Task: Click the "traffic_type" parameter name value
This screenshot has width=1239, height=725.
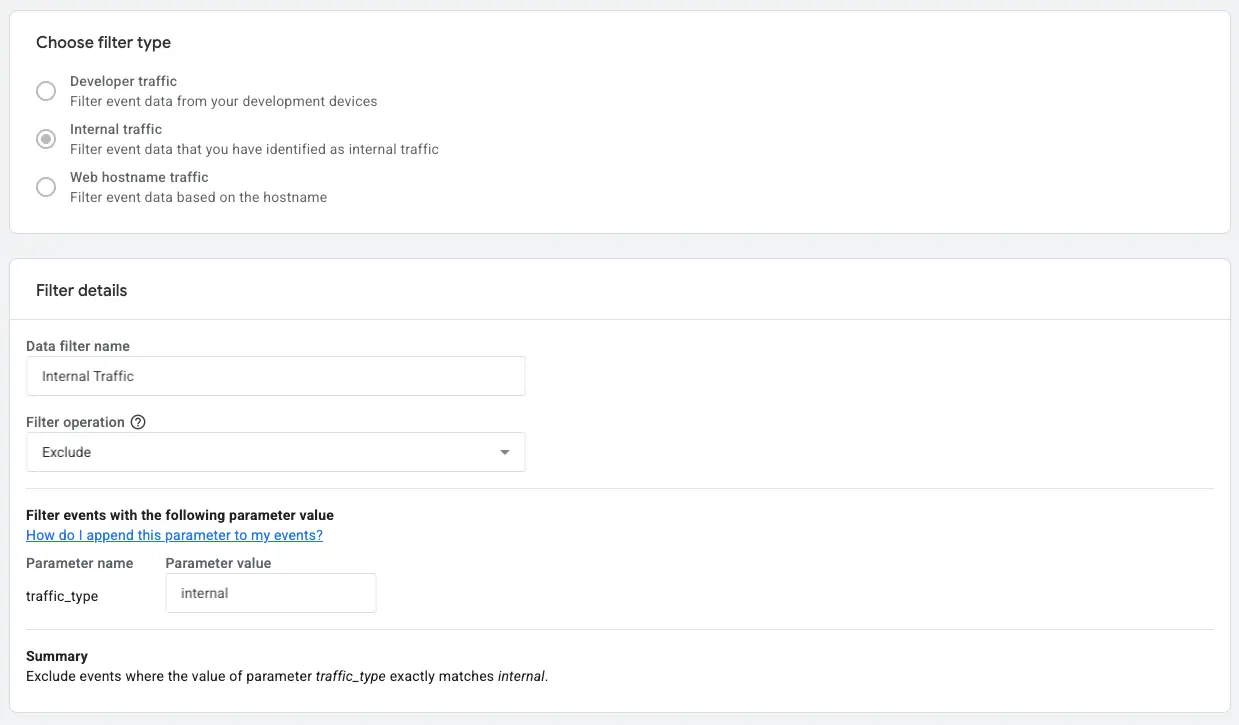Action: pos(62,596)
